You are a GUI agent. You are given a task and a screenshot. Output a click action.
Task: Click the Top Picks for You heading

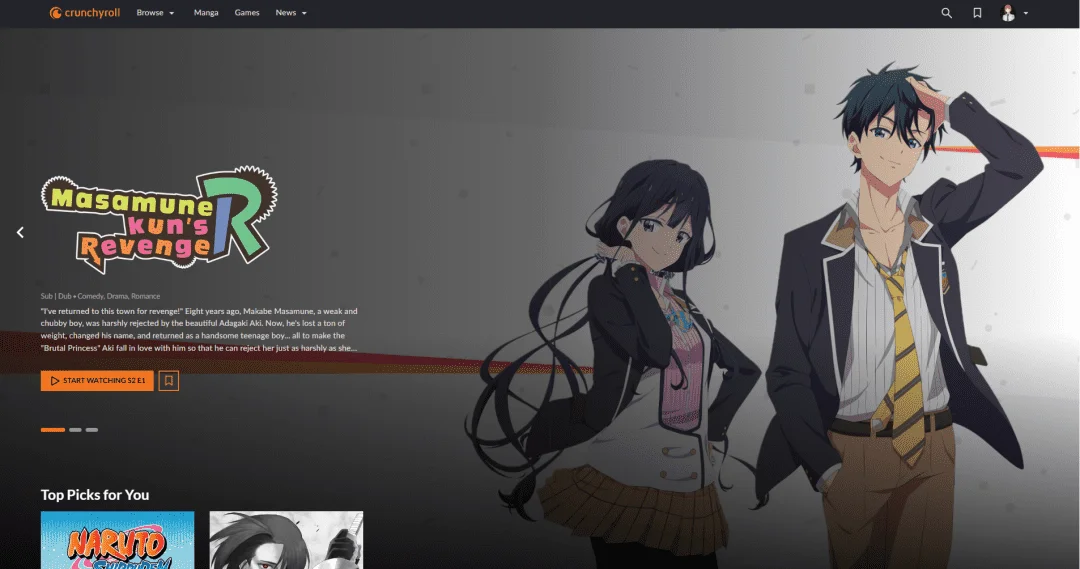[95, 495]
